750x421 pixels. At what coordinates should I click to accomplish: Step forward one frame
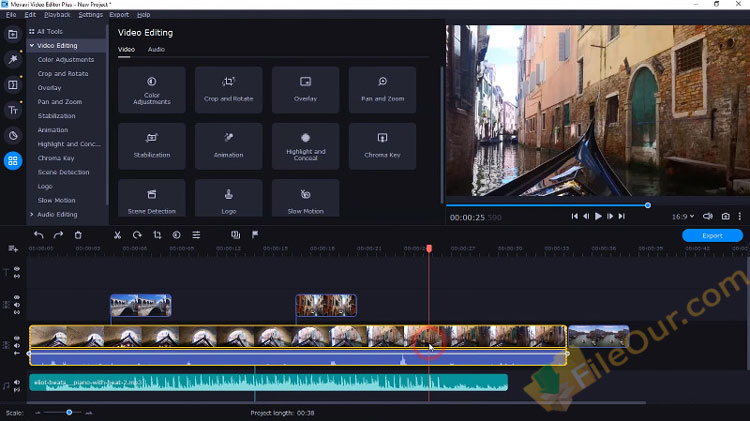pyautogui.click(x=610, y=216)
